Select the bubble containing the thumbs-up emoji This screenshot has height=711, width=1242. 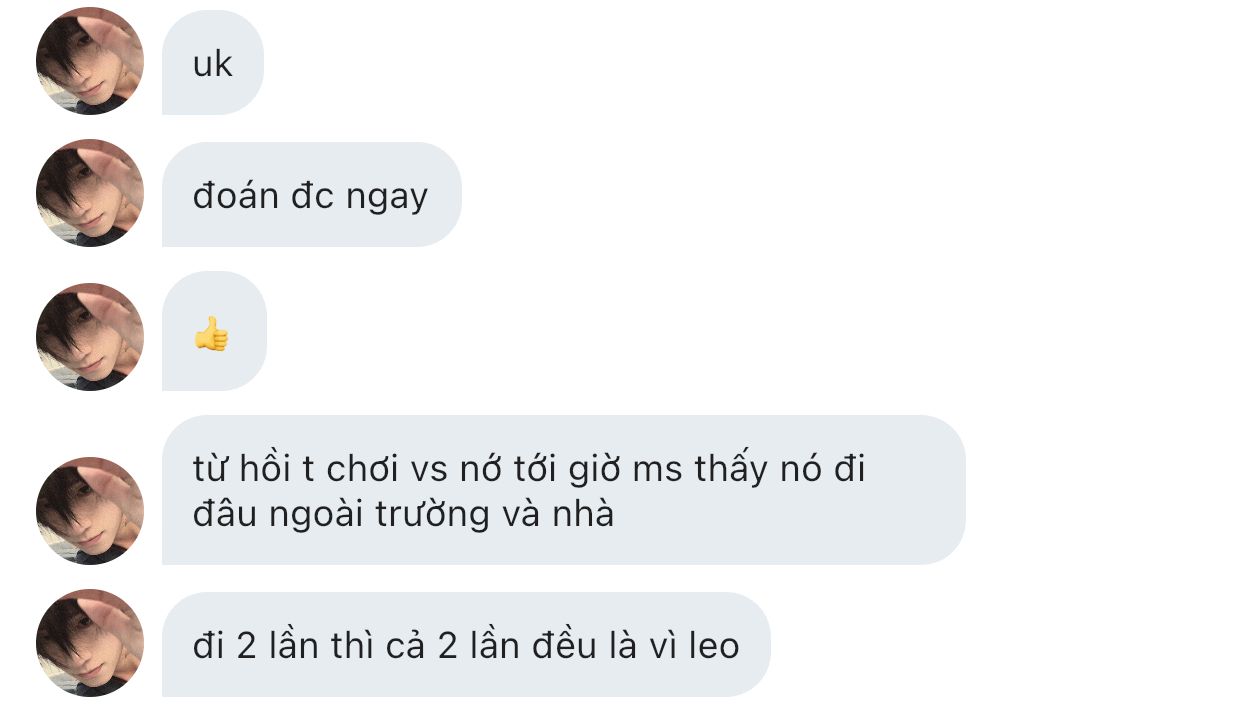[214, 331]
